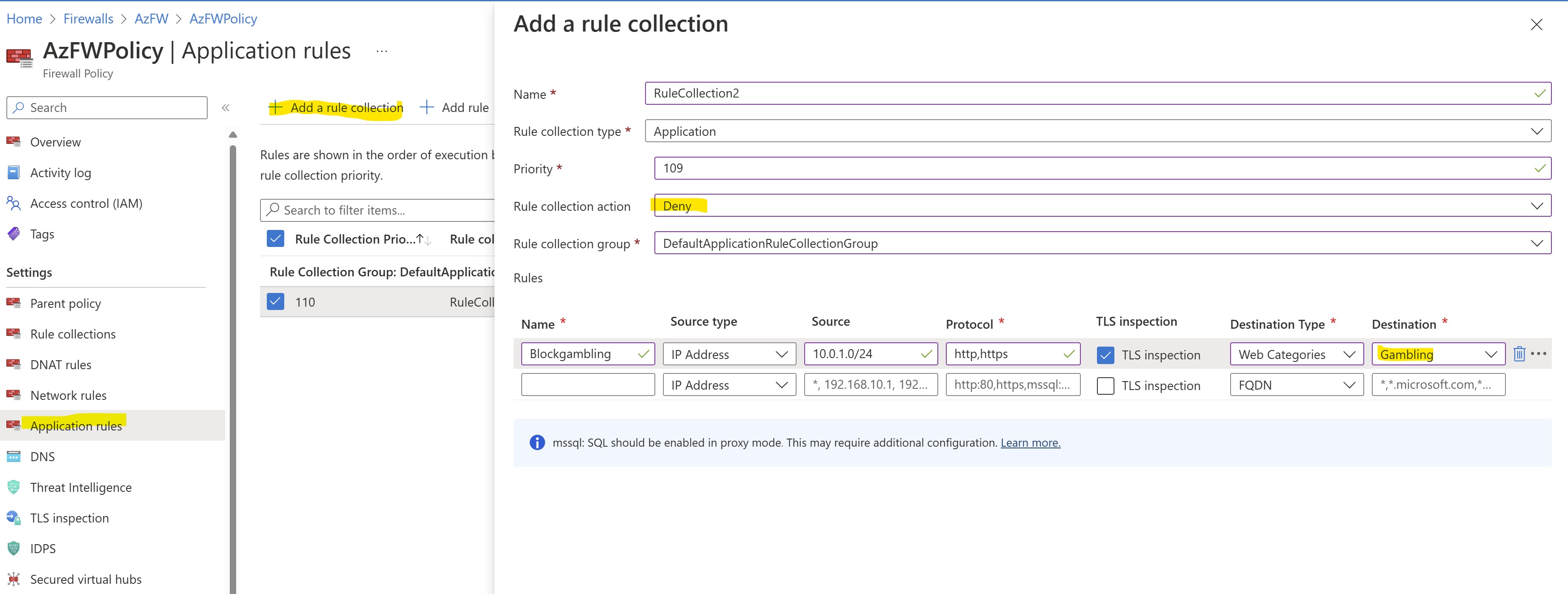Click the info icon in mssql notice
Viewport: 1568px width, 594px height.
tap(537, 443)
